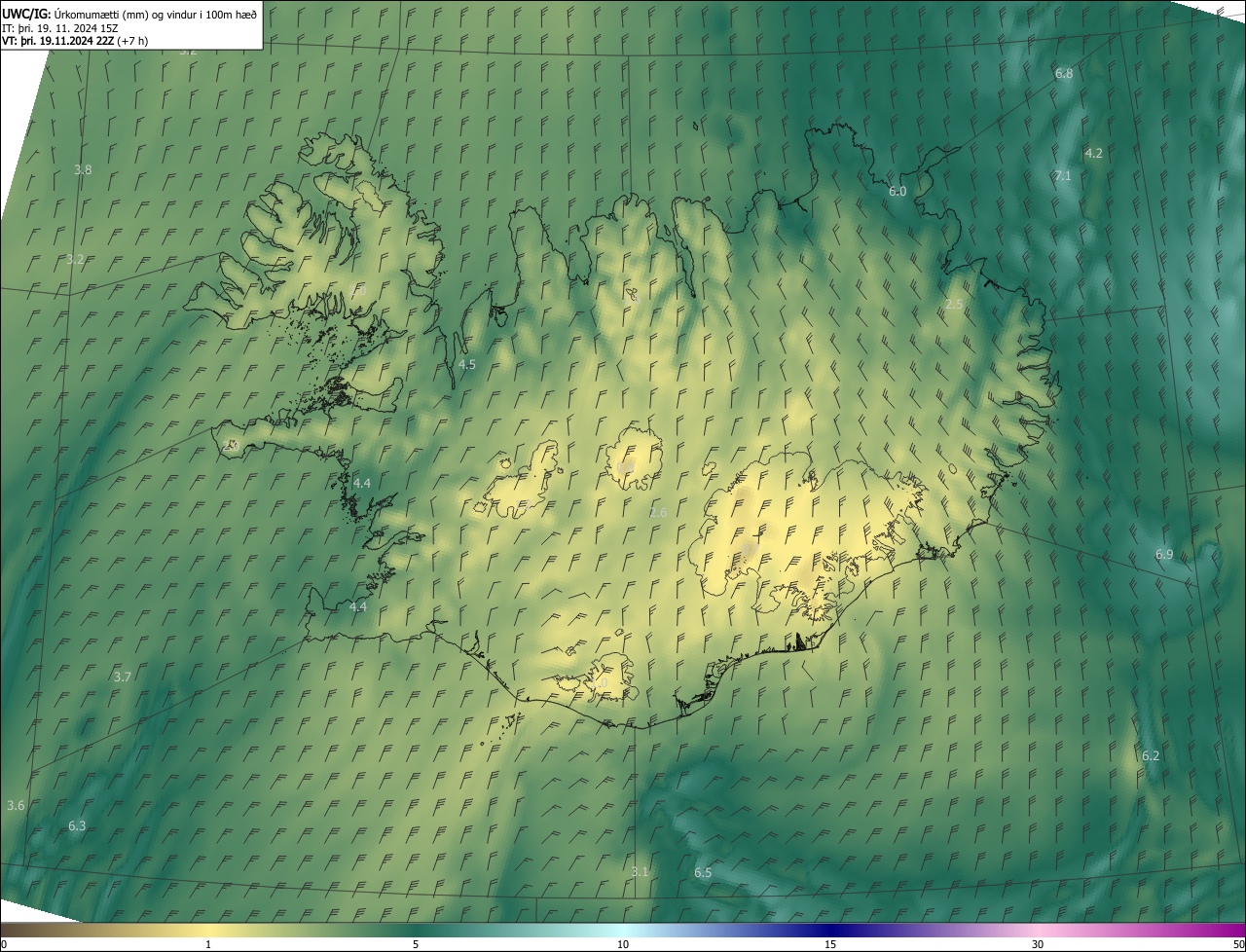
Task: Click the 15 tick on the color scale
Action: coord(830,944)
